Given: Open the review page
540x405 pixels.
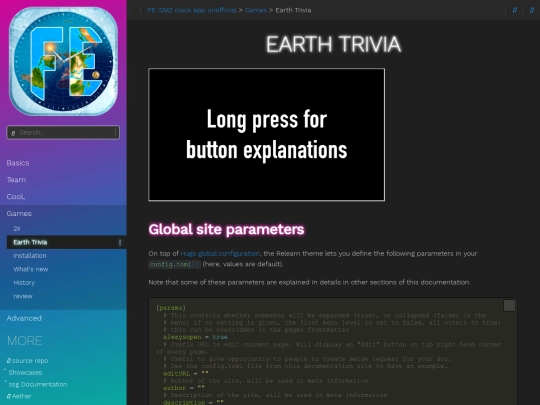Looking at the screenshot, I should [x=23, y=296].
